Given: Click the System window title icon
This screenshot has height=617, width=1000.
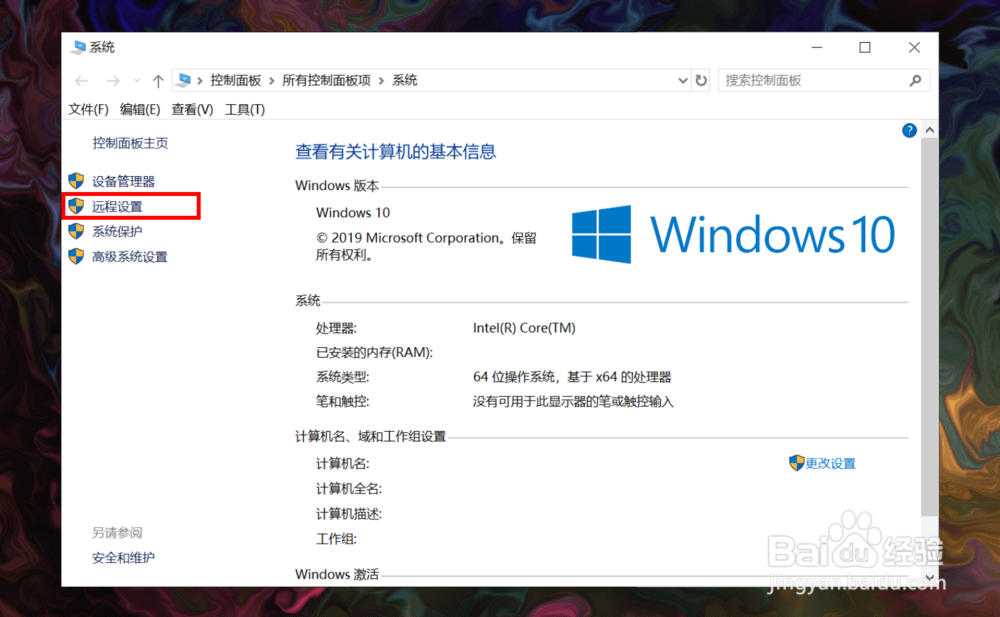Looking at the screenshot, I should pyautogui.click(x=78, y=47).
